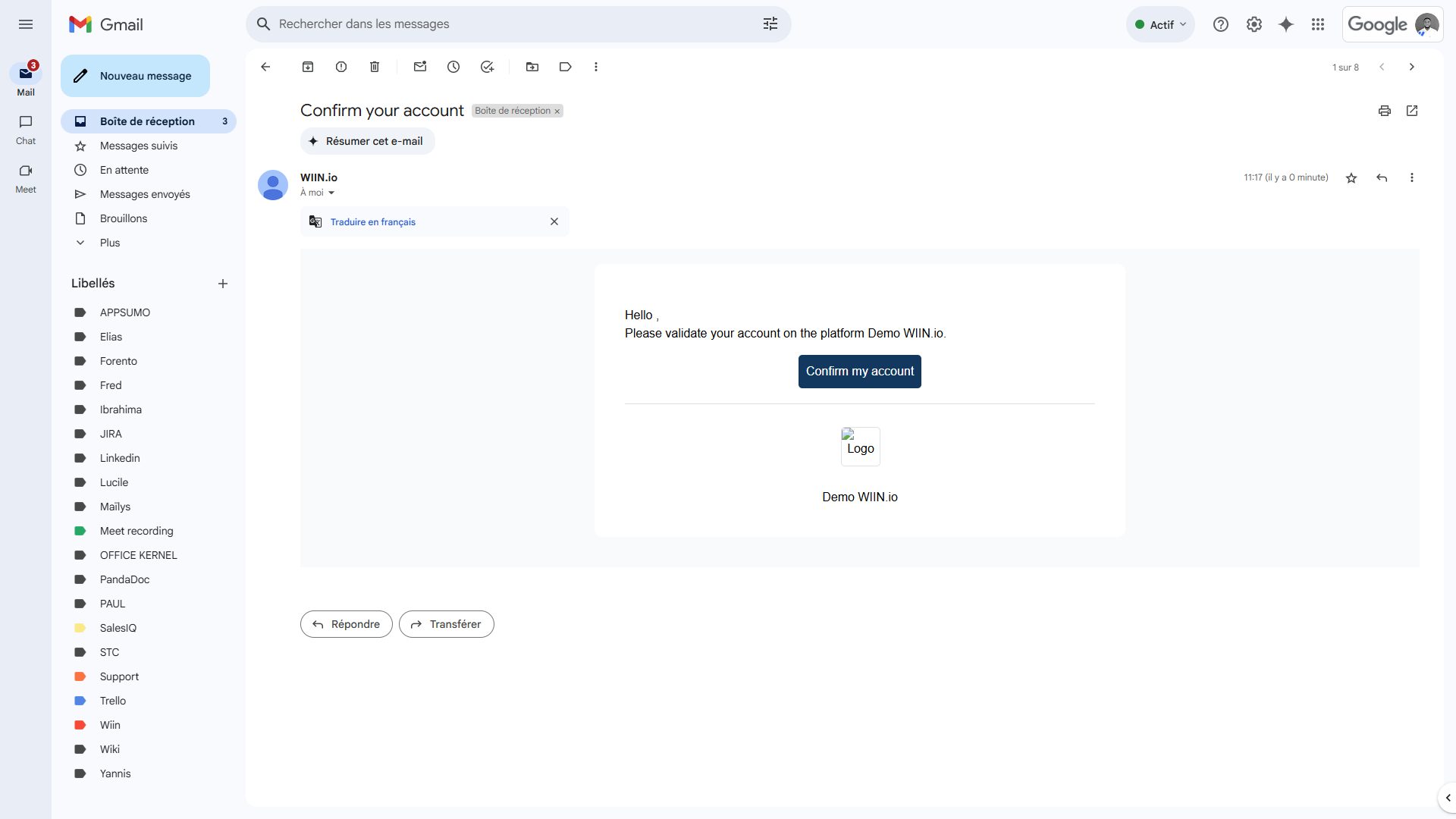Open the Wiin label
Viewport: 1456px width, 819px height.
pos(149,725)
